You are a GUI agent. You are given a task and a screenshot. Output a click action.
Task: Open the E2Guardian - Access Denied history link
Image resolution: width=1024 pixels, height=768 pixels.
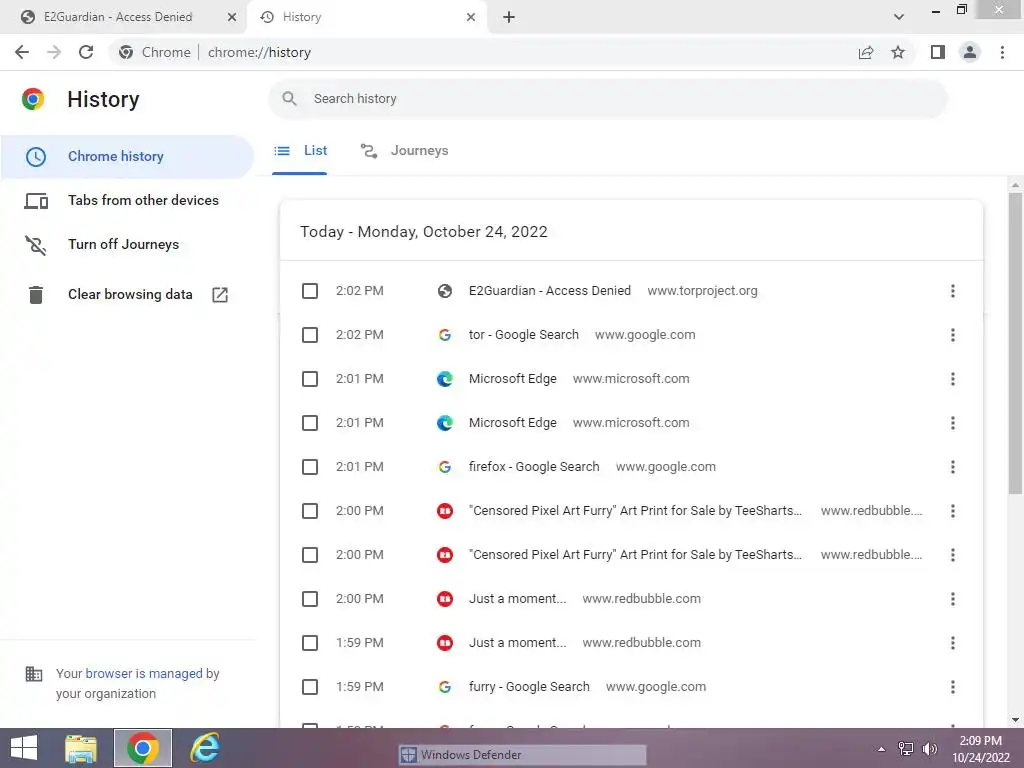550,291
